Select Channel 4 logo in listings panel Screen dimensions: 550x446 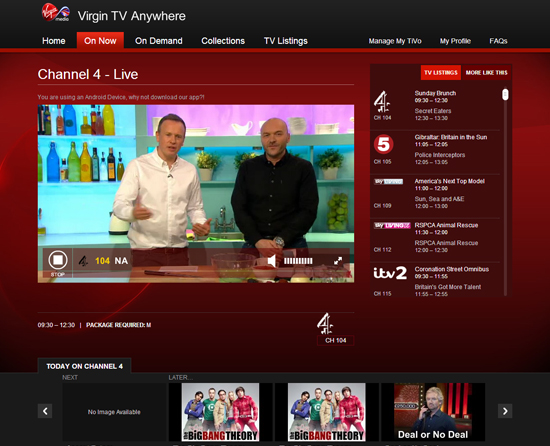382,101
